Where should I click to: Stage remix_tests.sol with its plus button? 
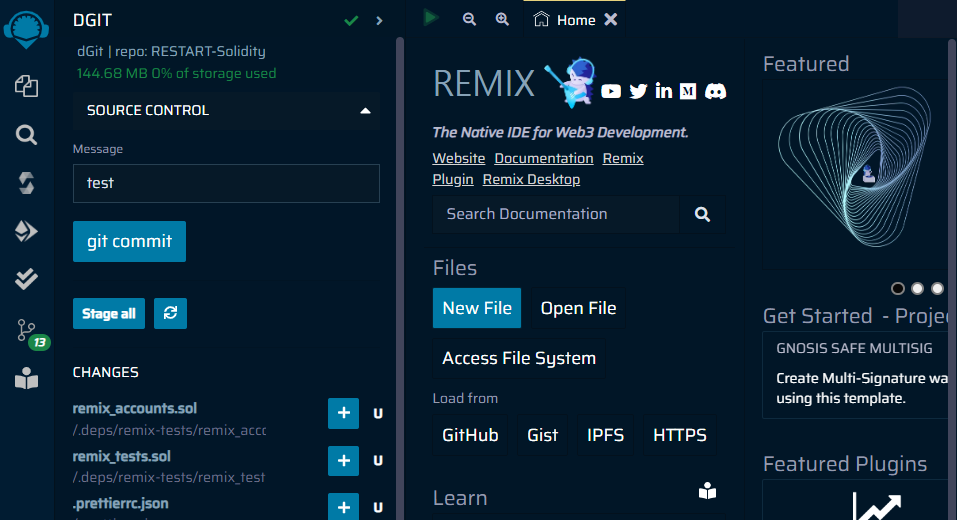point(344,460)
